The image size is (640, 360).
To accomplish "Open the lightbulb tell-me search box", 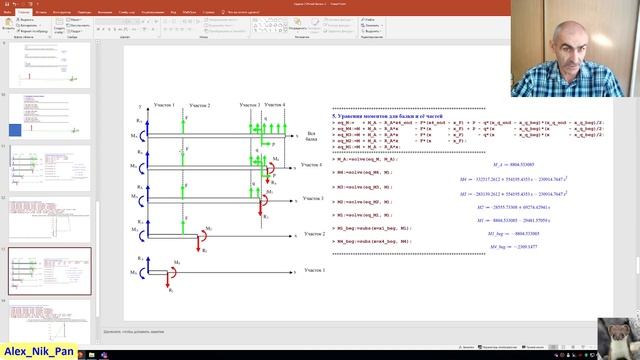I will click(x=241, y=12).
